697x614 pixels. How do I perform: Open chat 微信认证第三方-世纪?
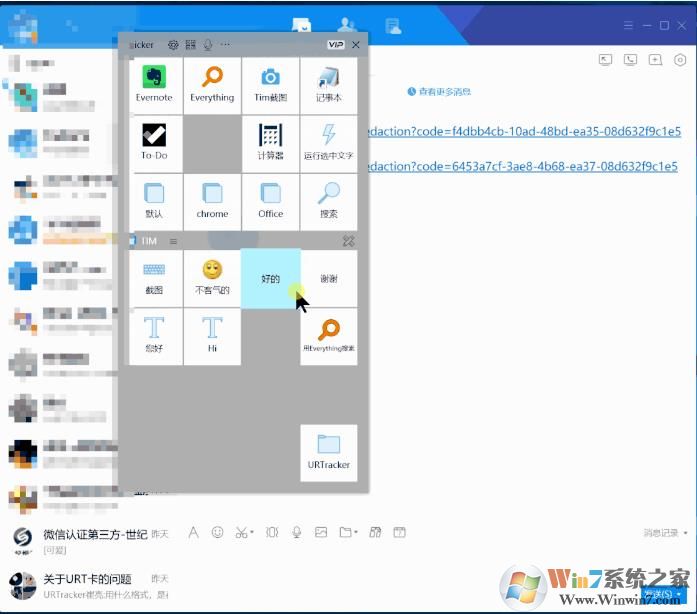[x=89, y=541]
